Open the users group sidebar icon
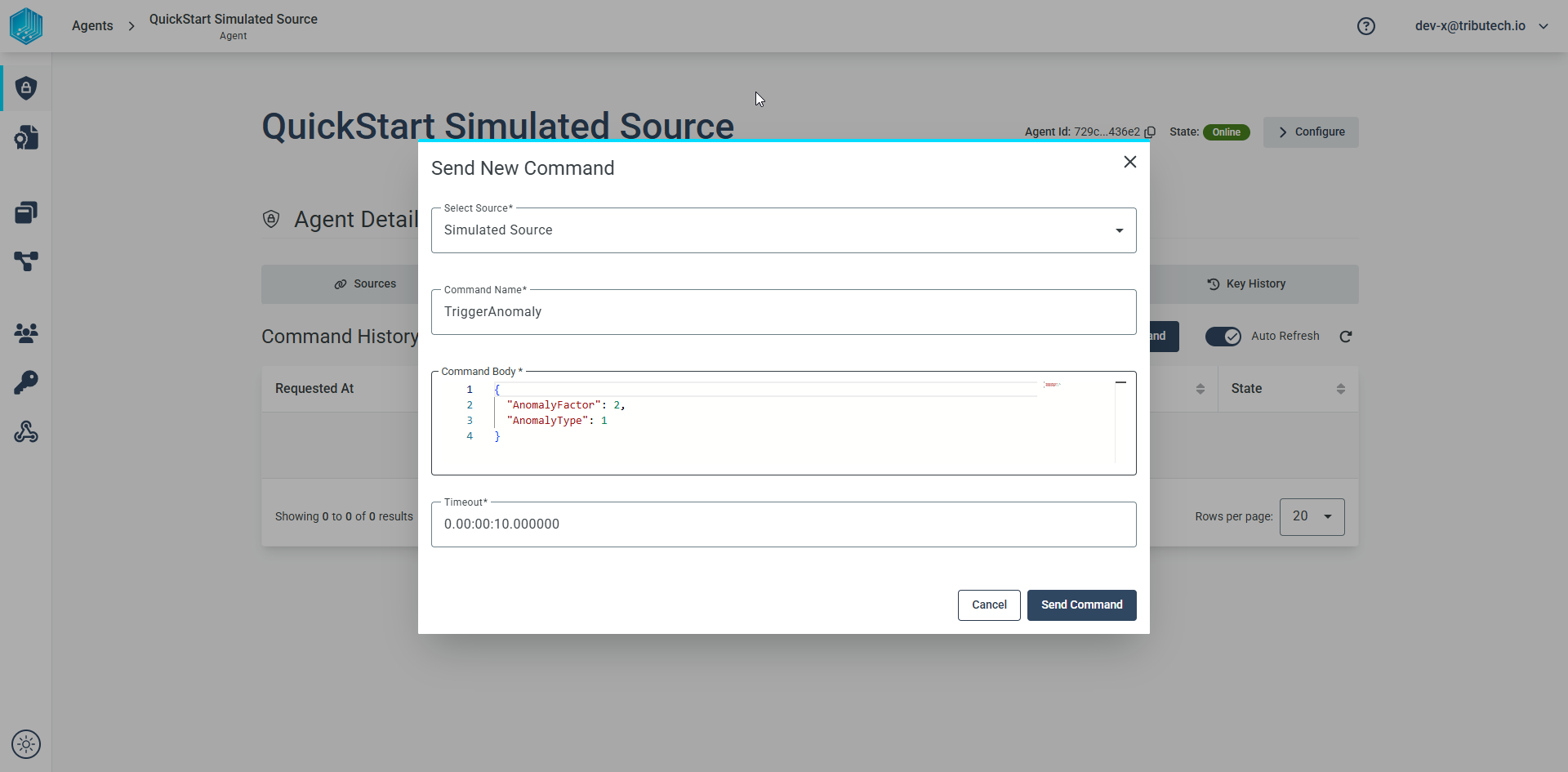This screenshot has height=772, width=1568. click(x=26, y=332)
